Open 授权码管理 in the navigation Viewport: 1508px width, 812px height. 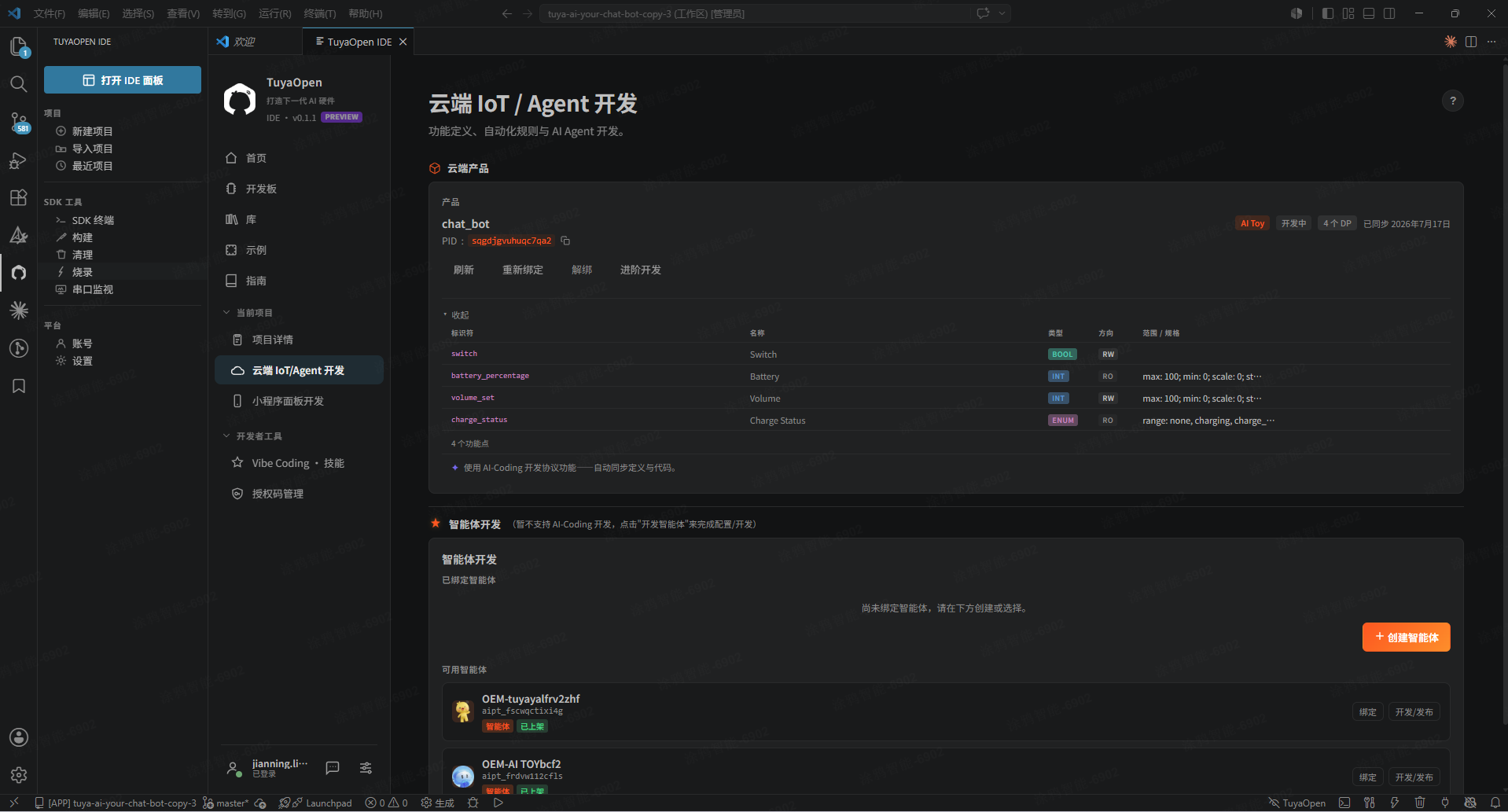tap(278, 494)
